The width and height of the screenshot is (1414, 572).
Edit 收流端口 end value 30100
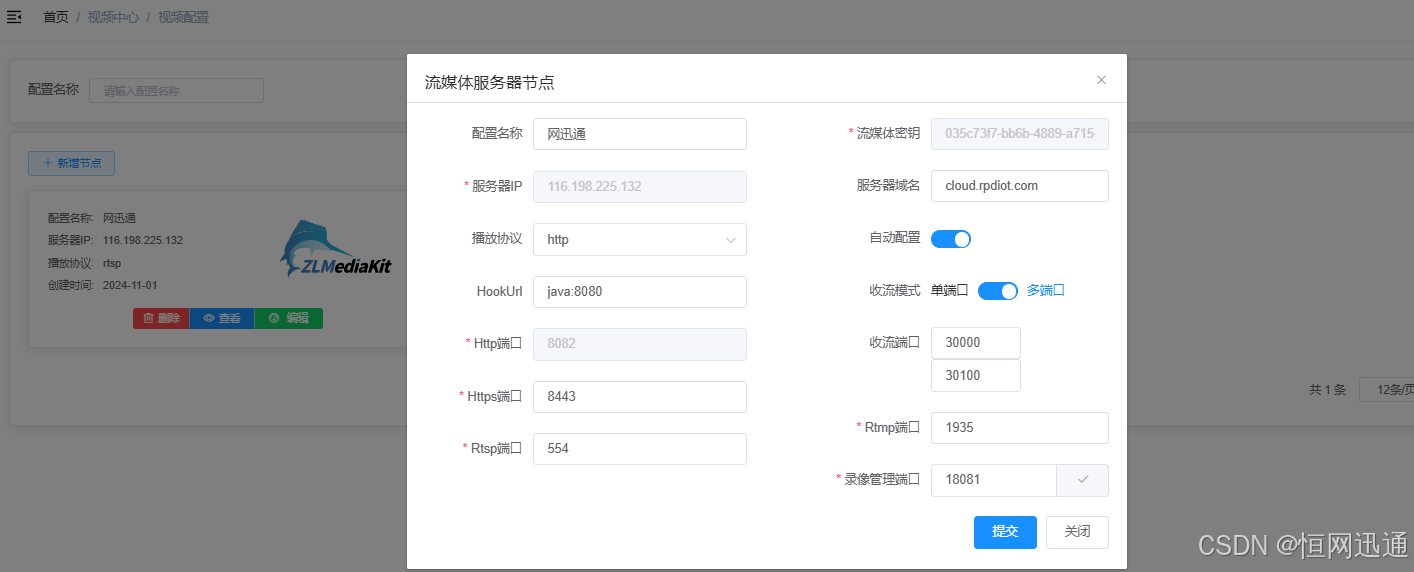click(976, 375)
